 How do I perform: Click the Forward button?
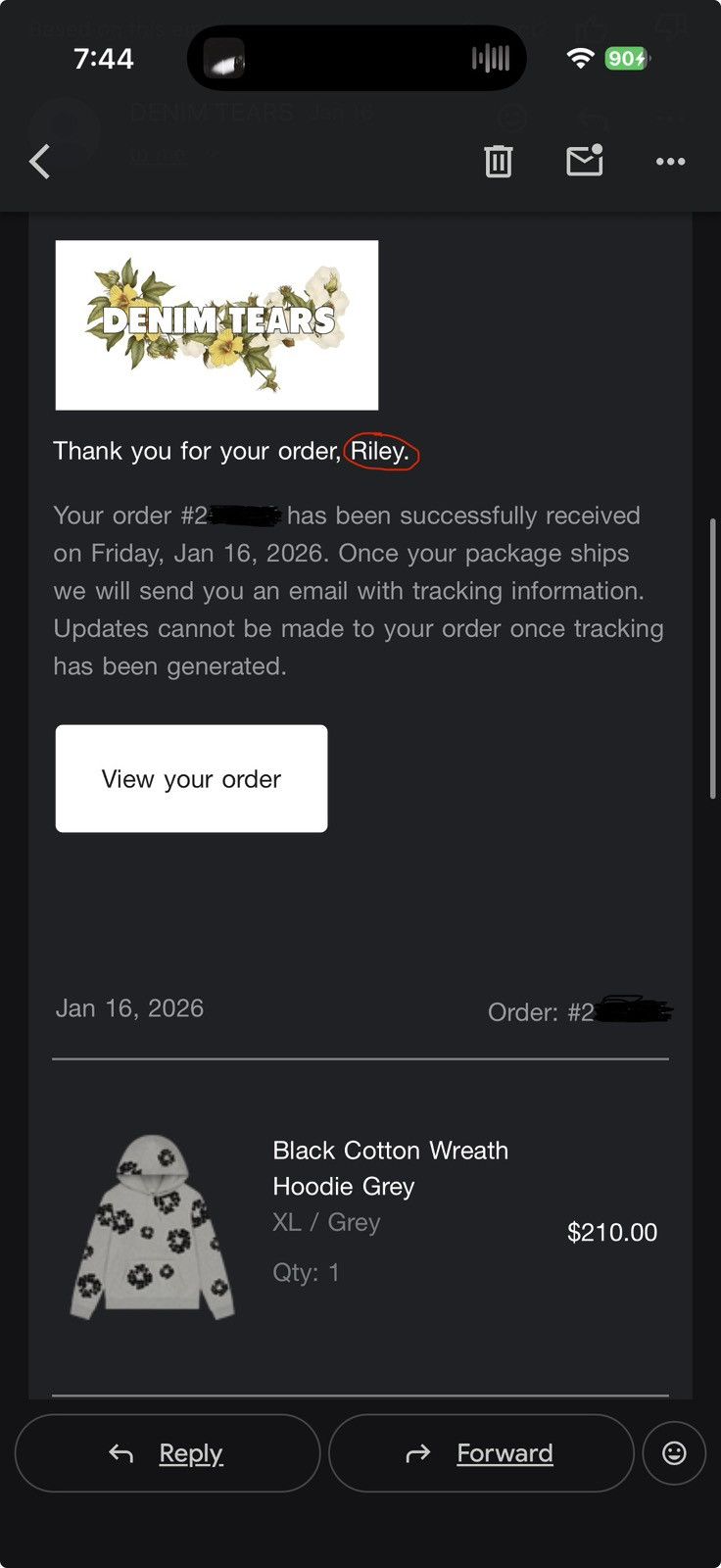(481, 1452)
